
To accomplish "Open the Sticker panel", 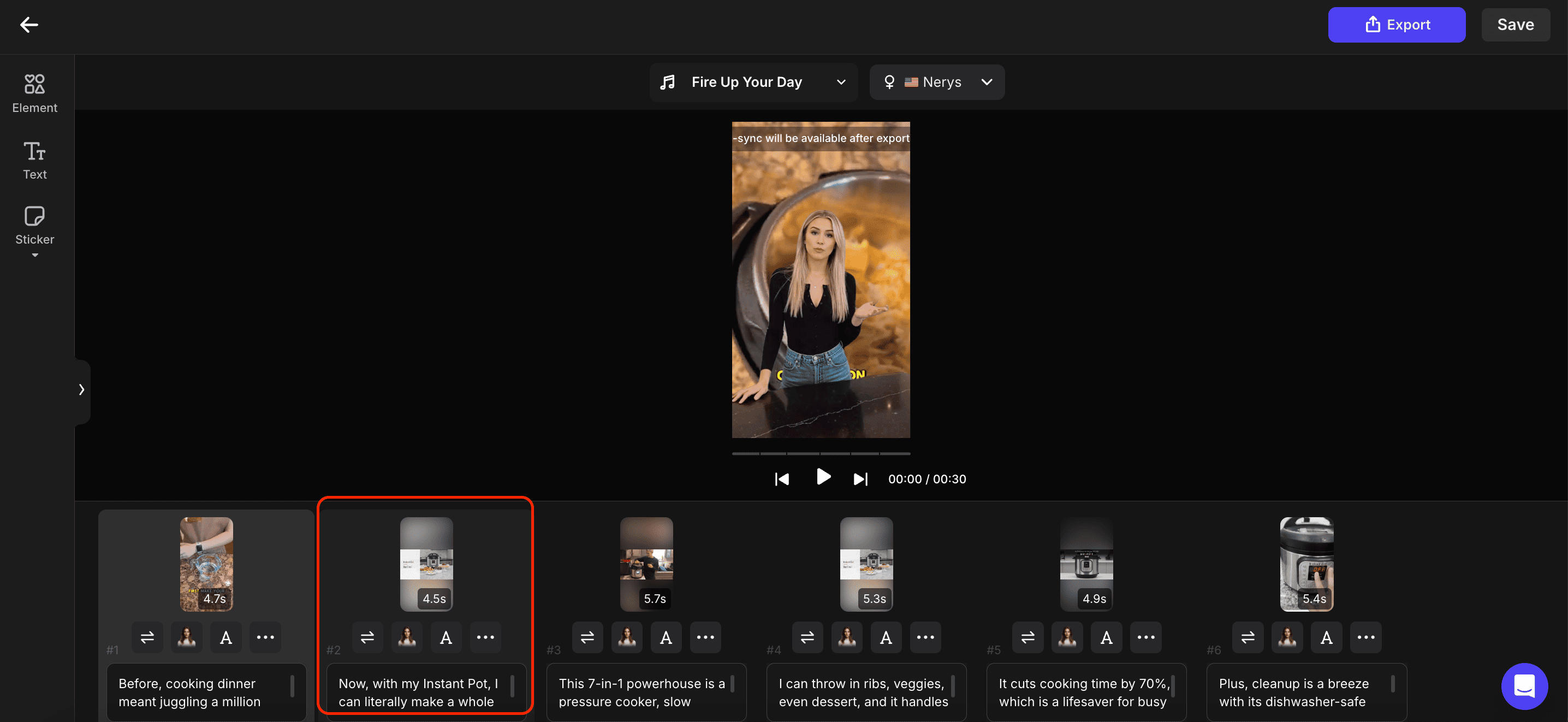I will [x=35, y=226].
